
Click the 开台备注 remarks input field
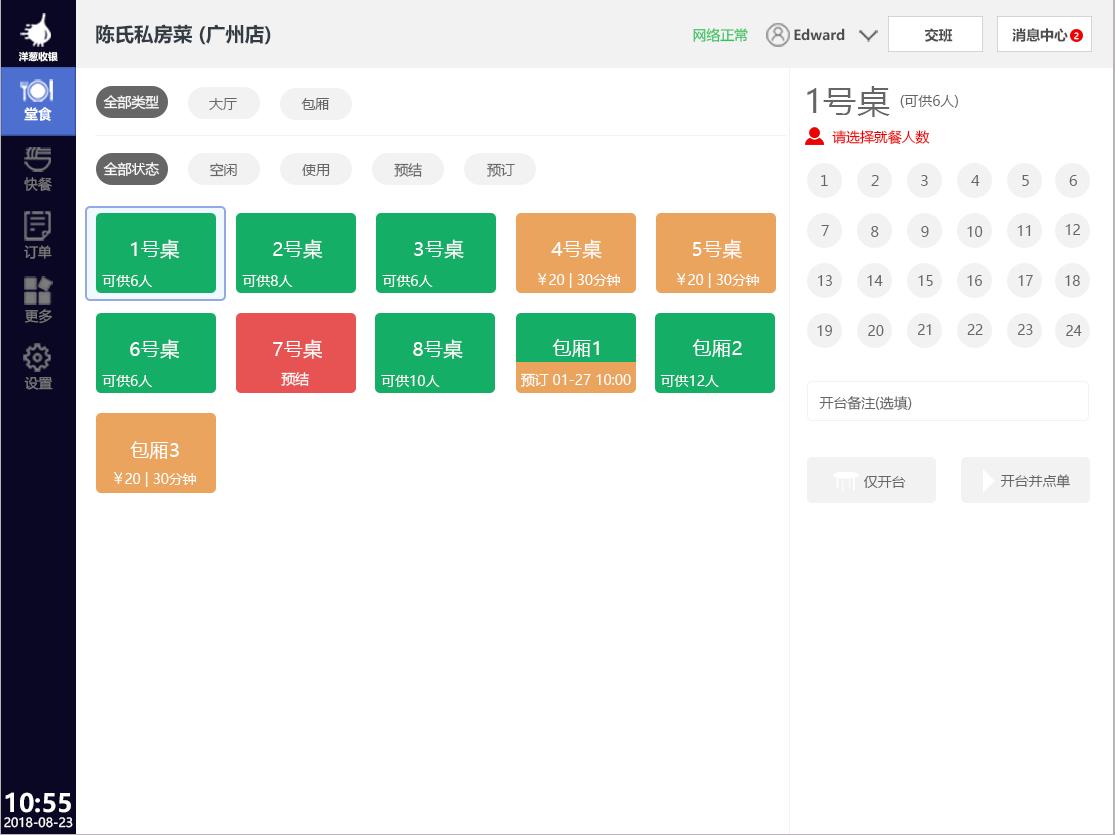tap(948, 402)
